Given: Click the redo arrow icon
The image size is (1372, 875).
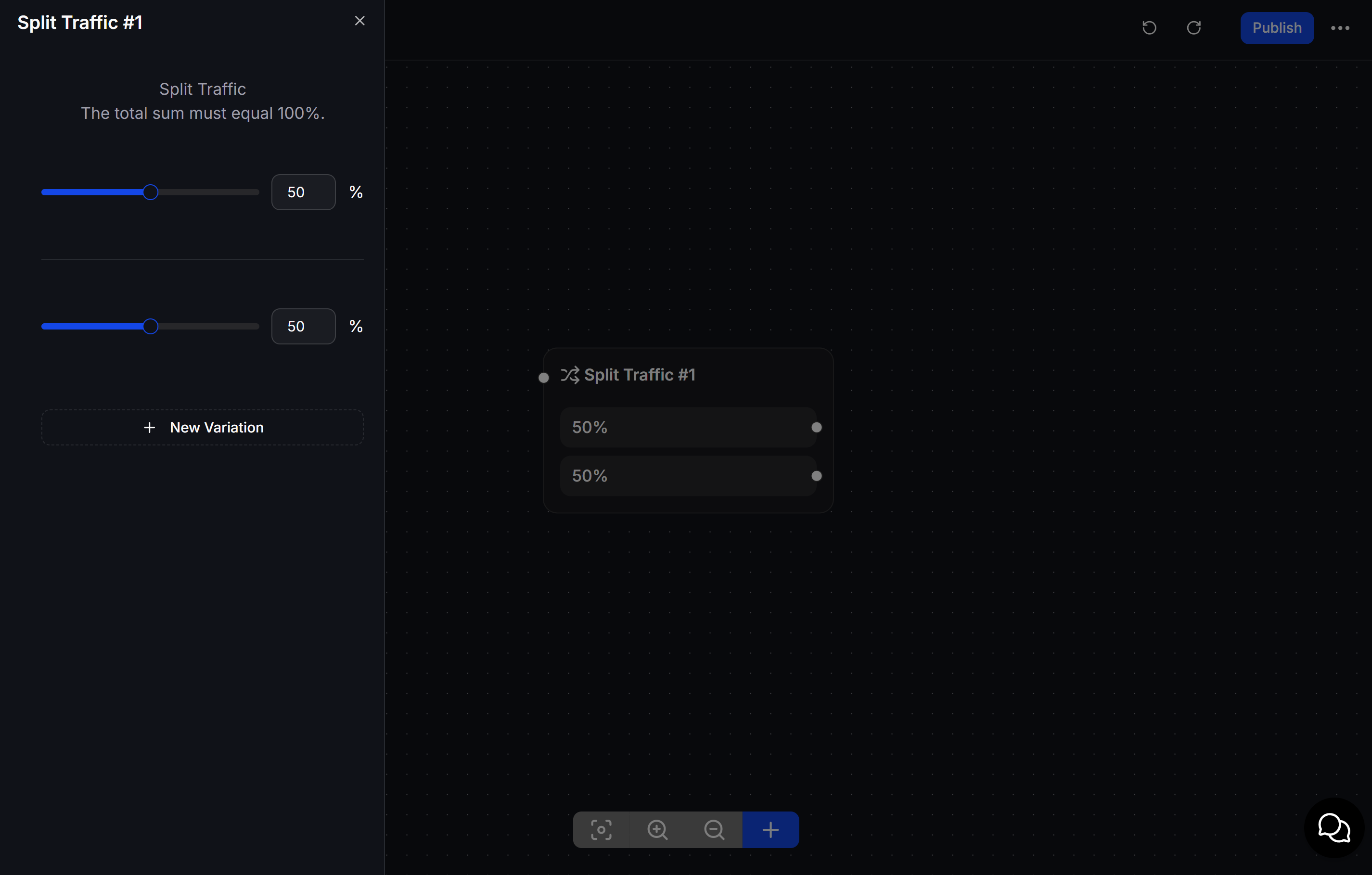Looking at the screenshot, I should 1193,28.
